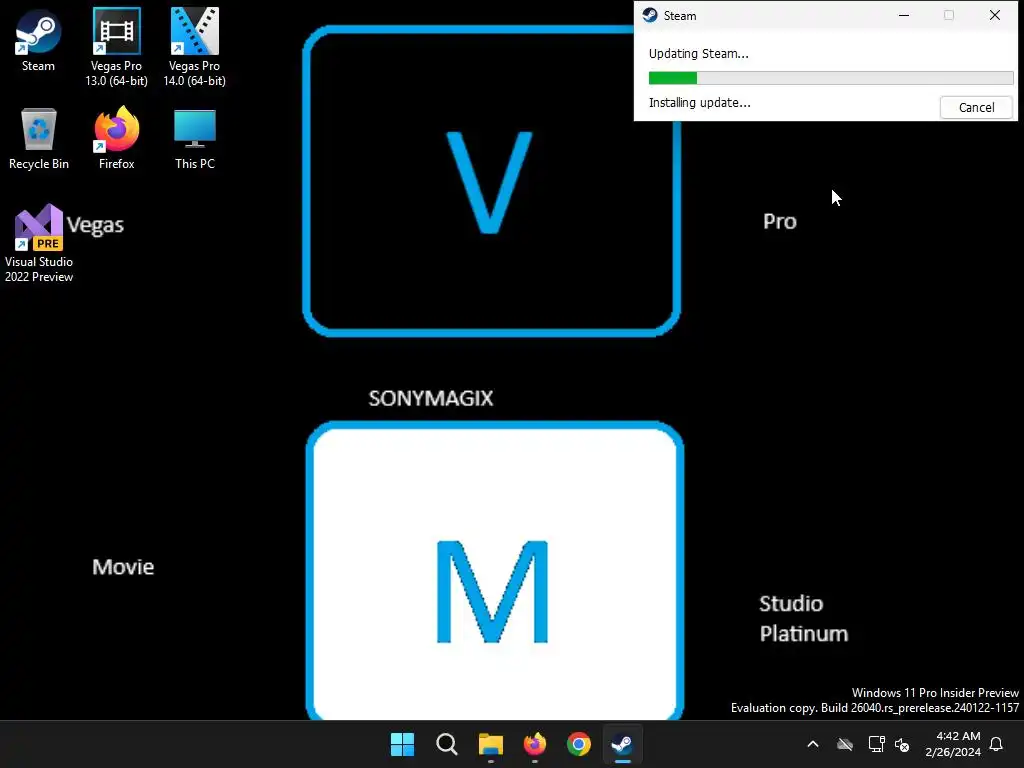The height and width of the screenshot is (768, 1024).
Task: Open the notifications bell icon
Action: [997, 744]
